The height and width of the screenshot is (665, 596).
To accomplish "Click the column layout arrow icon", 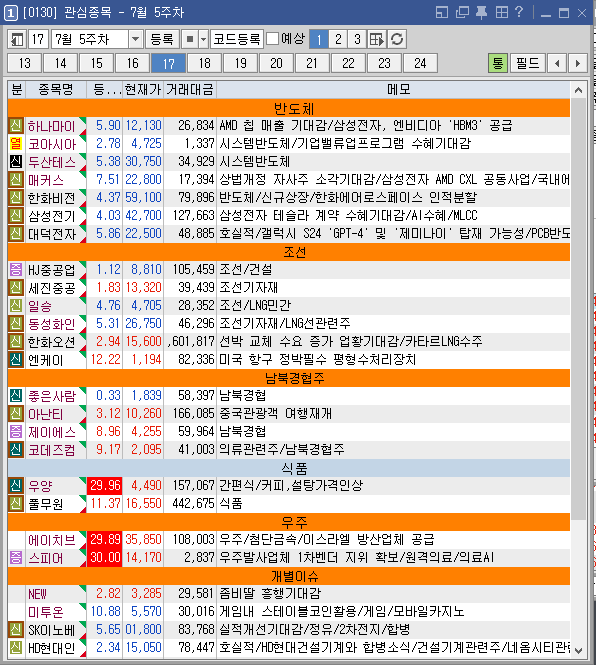I will click(x=377, y=39).
